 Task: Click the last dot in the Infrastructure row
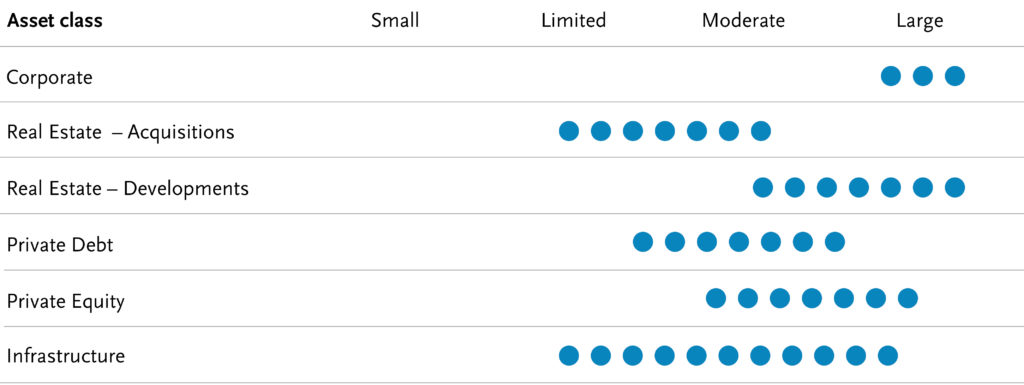click(x=888, y=356)
